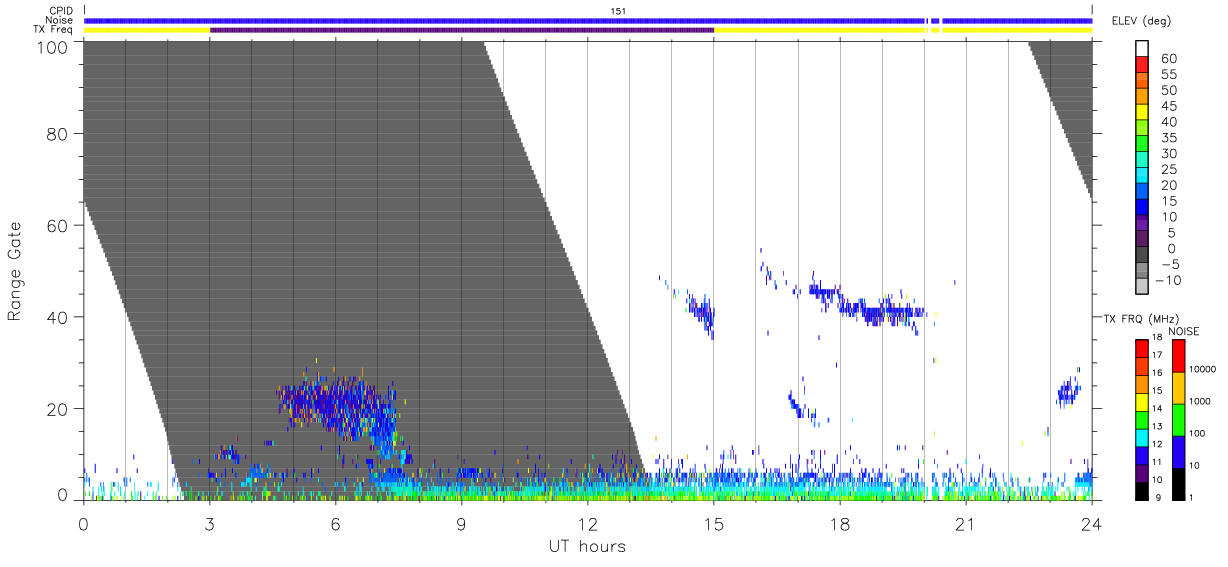1228x567 pixels.
Task: Click the "Noise" row label at top
Action: (59, 20)
